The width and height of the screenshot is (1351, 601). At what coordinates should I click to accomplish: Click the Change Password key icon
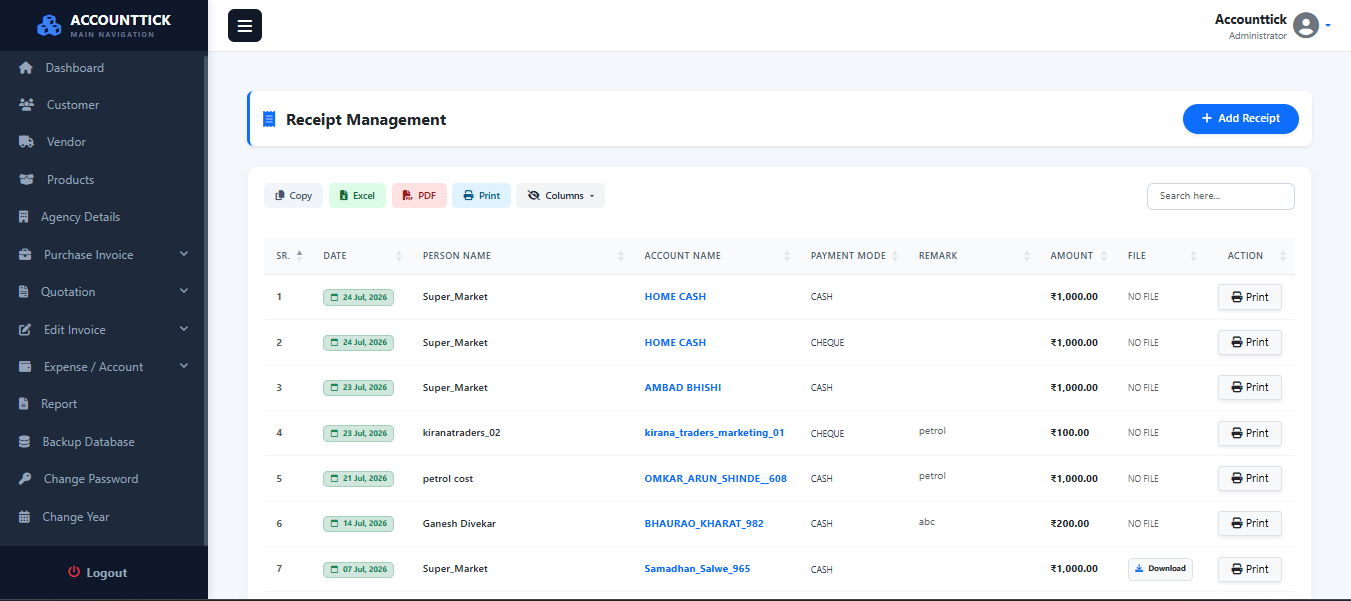click(25, 479)
